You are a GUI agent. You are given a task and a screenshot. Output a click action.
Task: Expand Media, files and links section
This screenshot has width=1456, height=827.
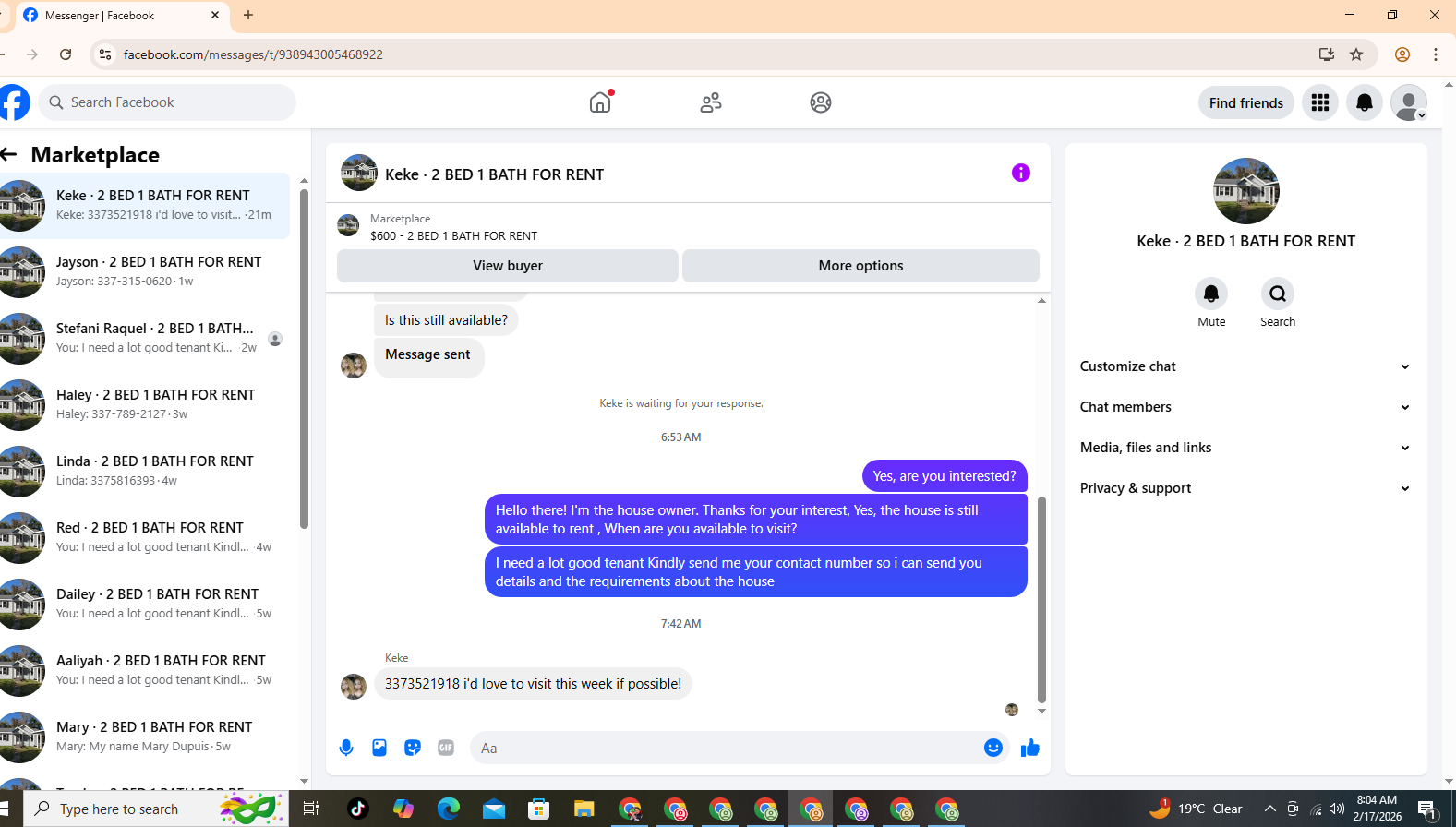tap(1245, 448)
